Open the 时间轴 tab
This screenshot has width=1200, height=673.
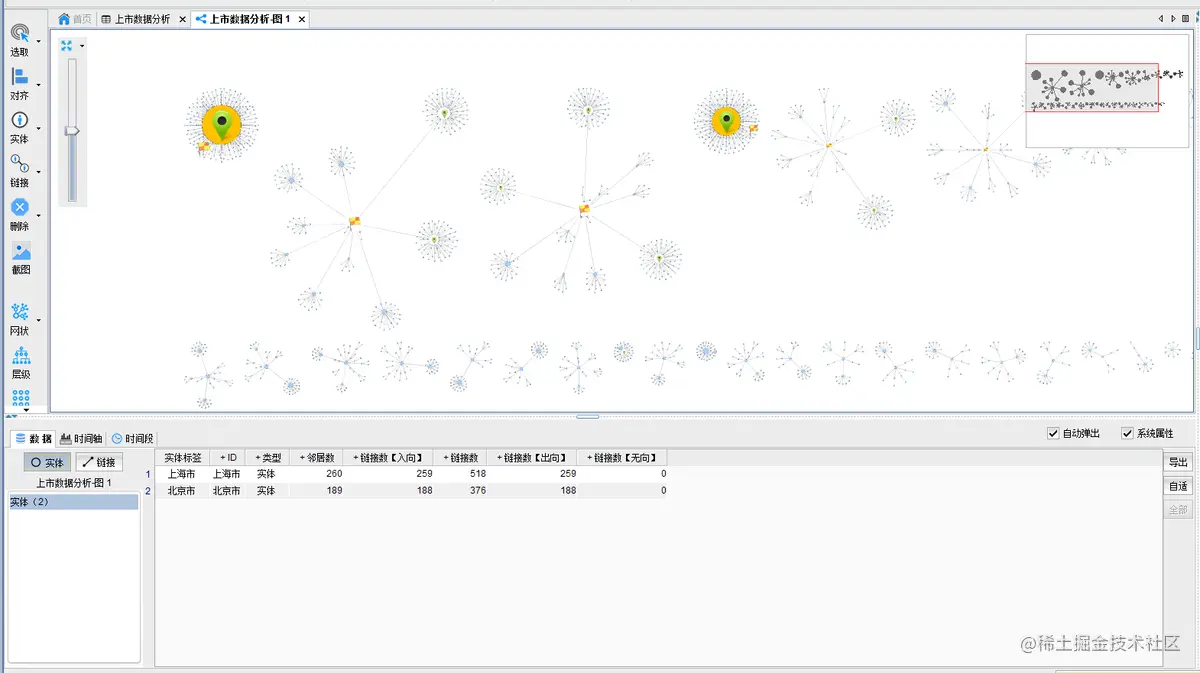click(81, 438)
